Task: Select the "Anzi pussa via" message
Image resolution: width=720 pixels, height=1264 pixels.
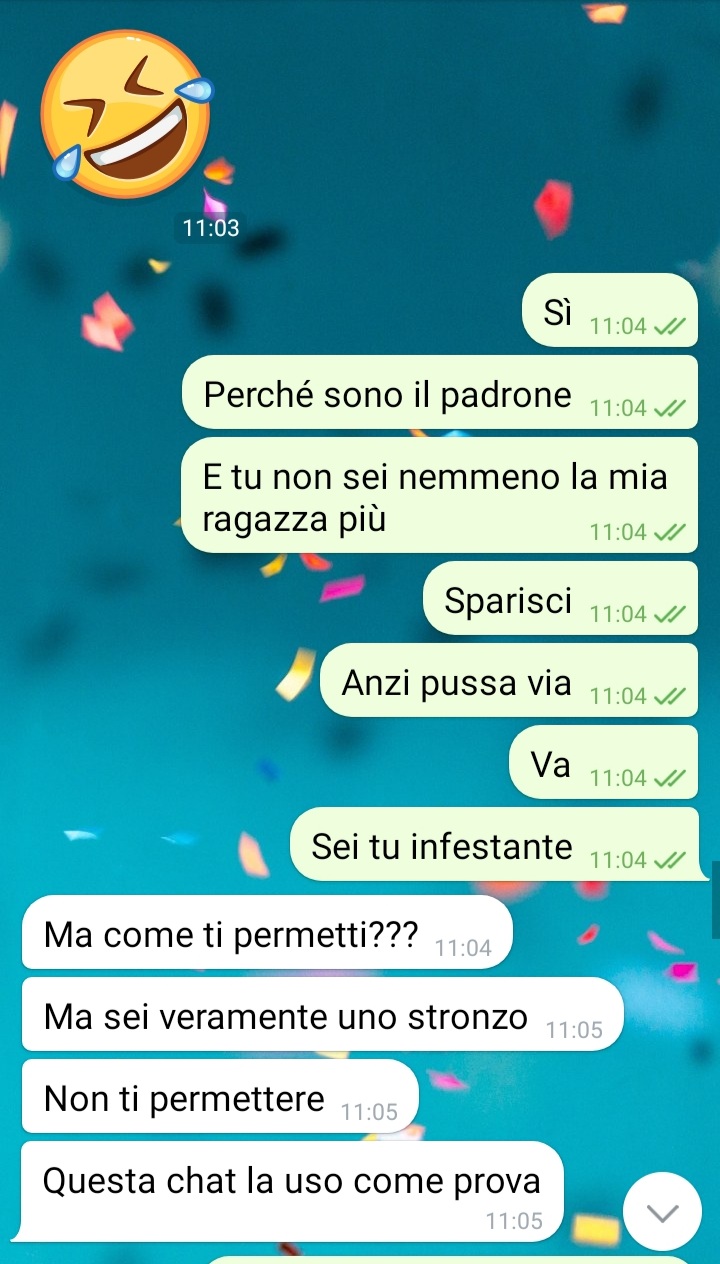Action: (x=508, y=680)
